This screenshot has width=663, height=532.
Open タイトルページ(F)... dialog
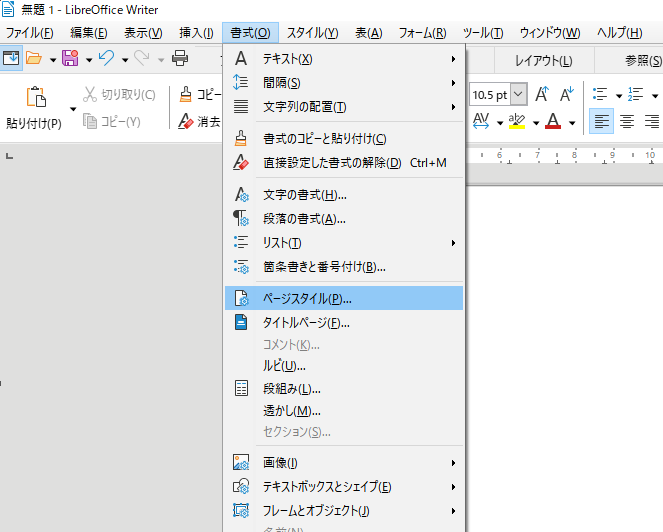pyautogui.click(x=344, y=323)
